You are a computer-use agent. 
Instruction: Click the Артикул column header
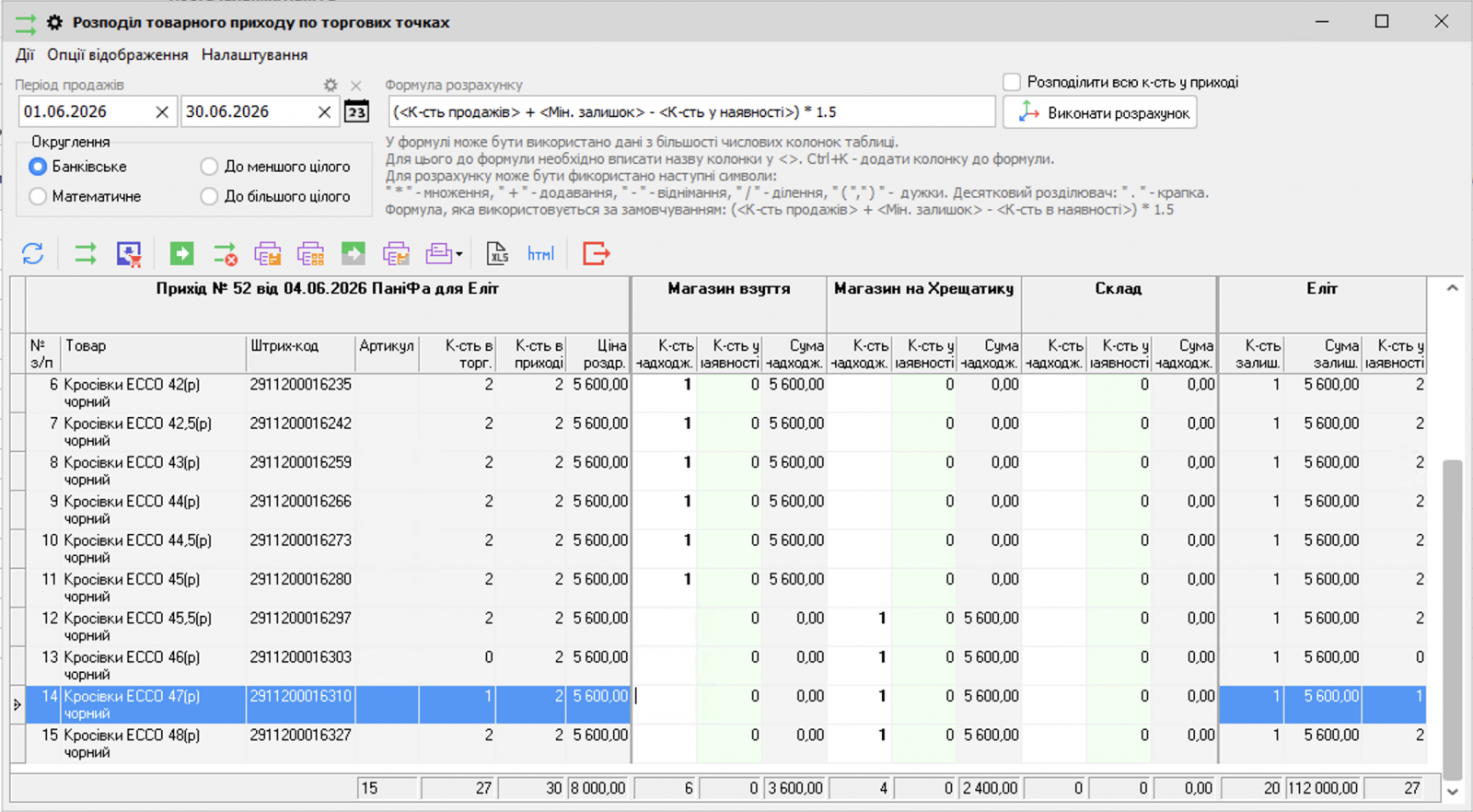pyautogui.click(x=388, y=354)
